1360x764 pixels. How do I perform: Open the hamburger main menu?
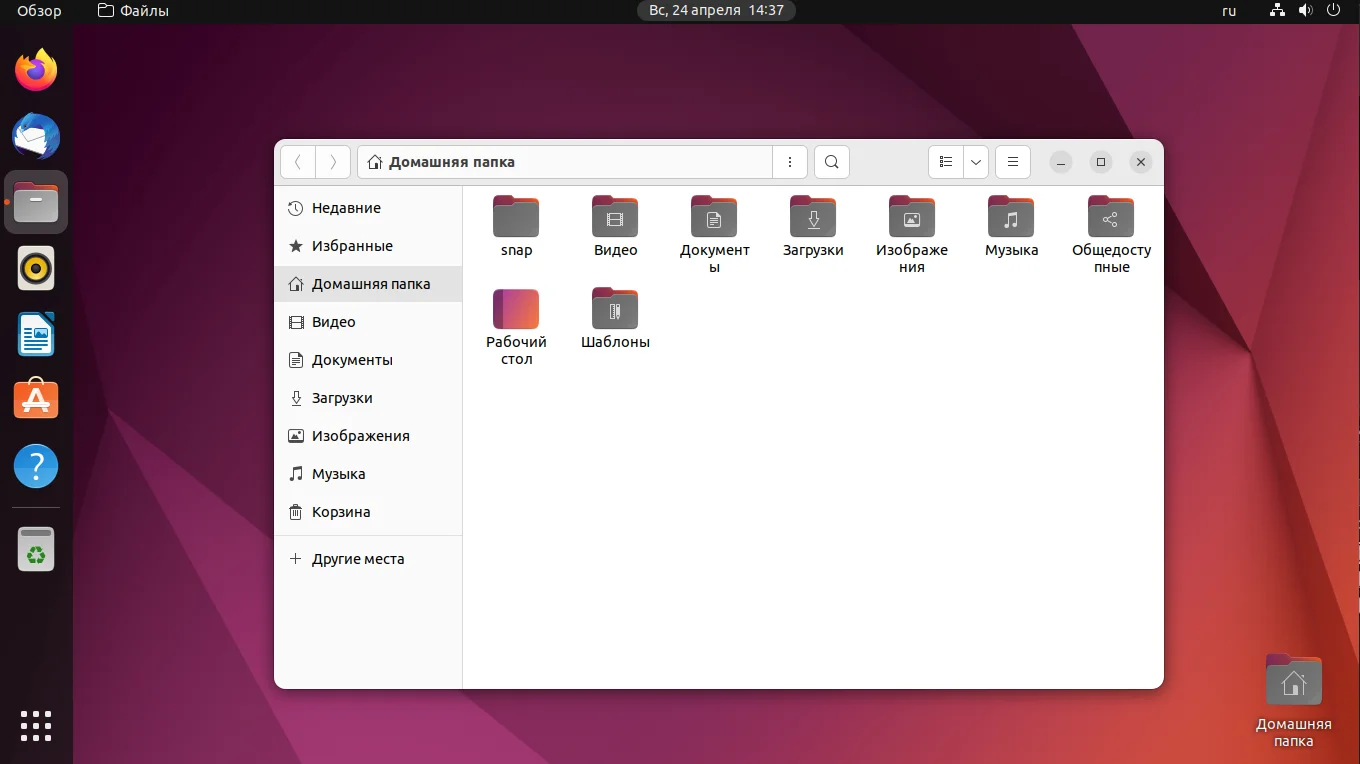1012,162
